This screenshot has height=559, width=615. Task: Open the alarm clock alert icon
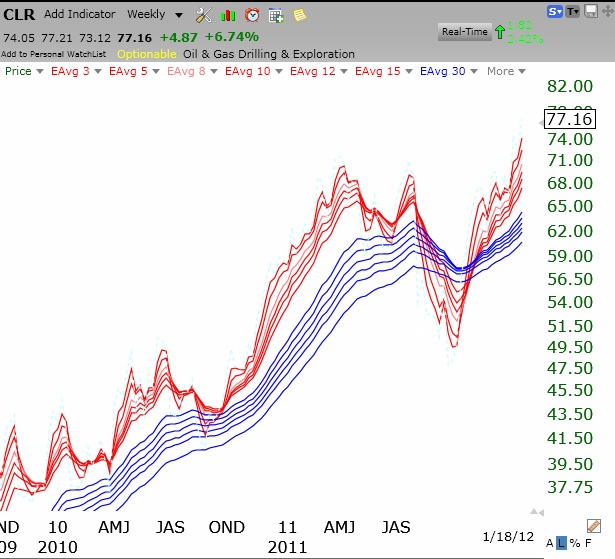[x=252, y=15]
